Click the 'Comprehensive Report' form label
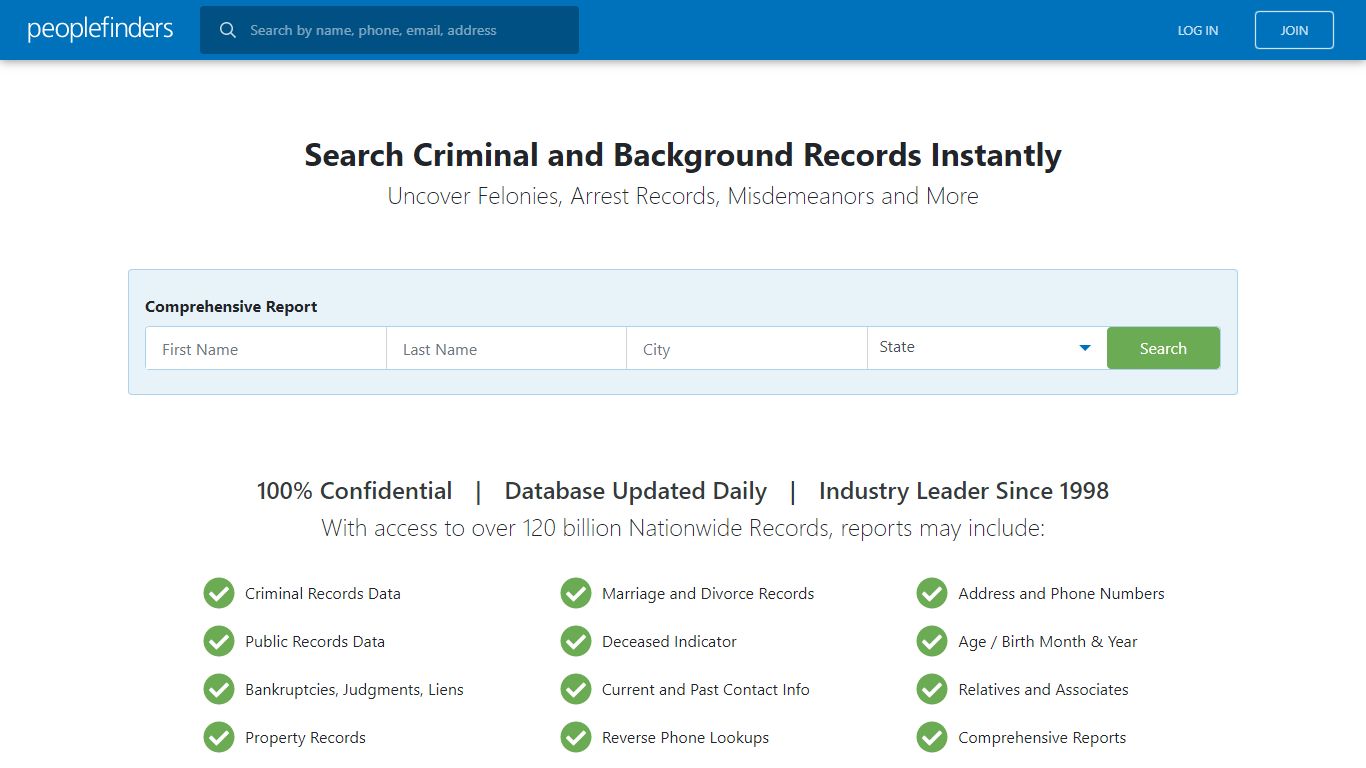This screenshot has width=1366, height=768. click(x=231, y=307)
